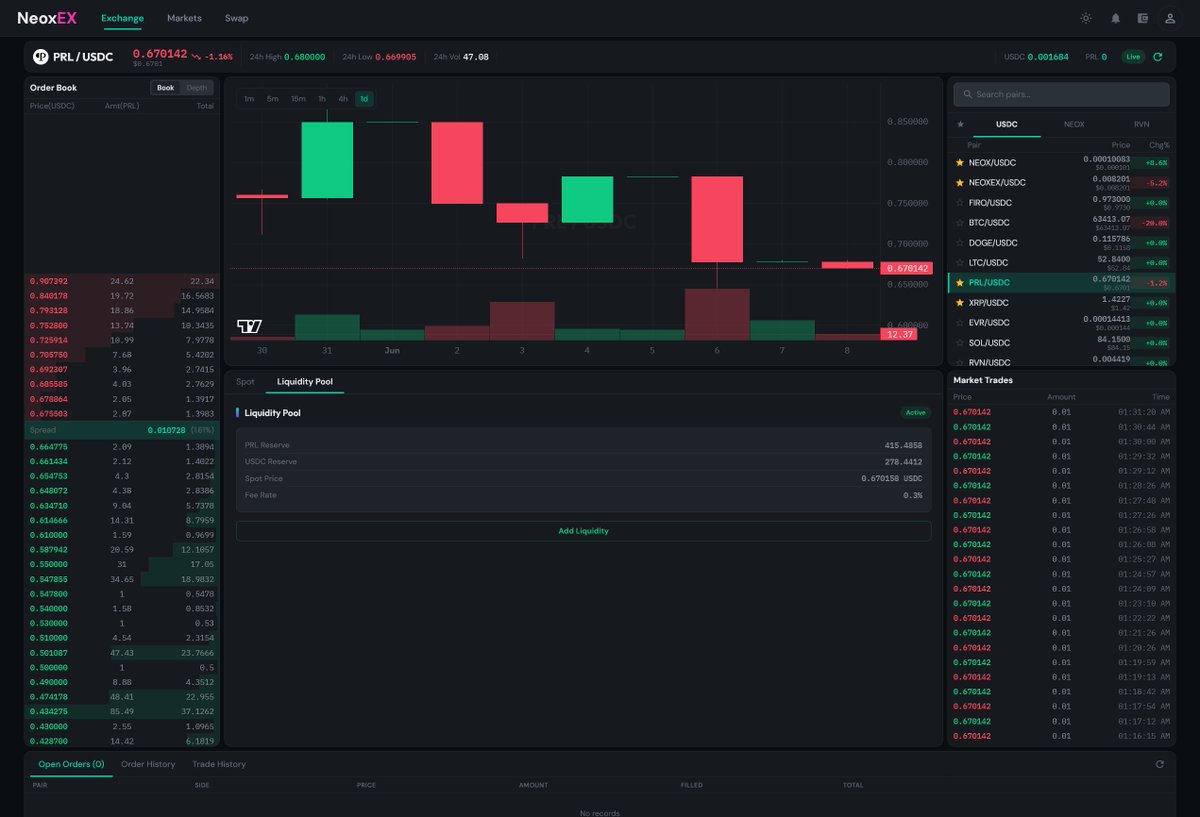This screenshot has width=1200, height=817.
Task: Open the wallet icon in header
Action: [x=1143, y=18]
